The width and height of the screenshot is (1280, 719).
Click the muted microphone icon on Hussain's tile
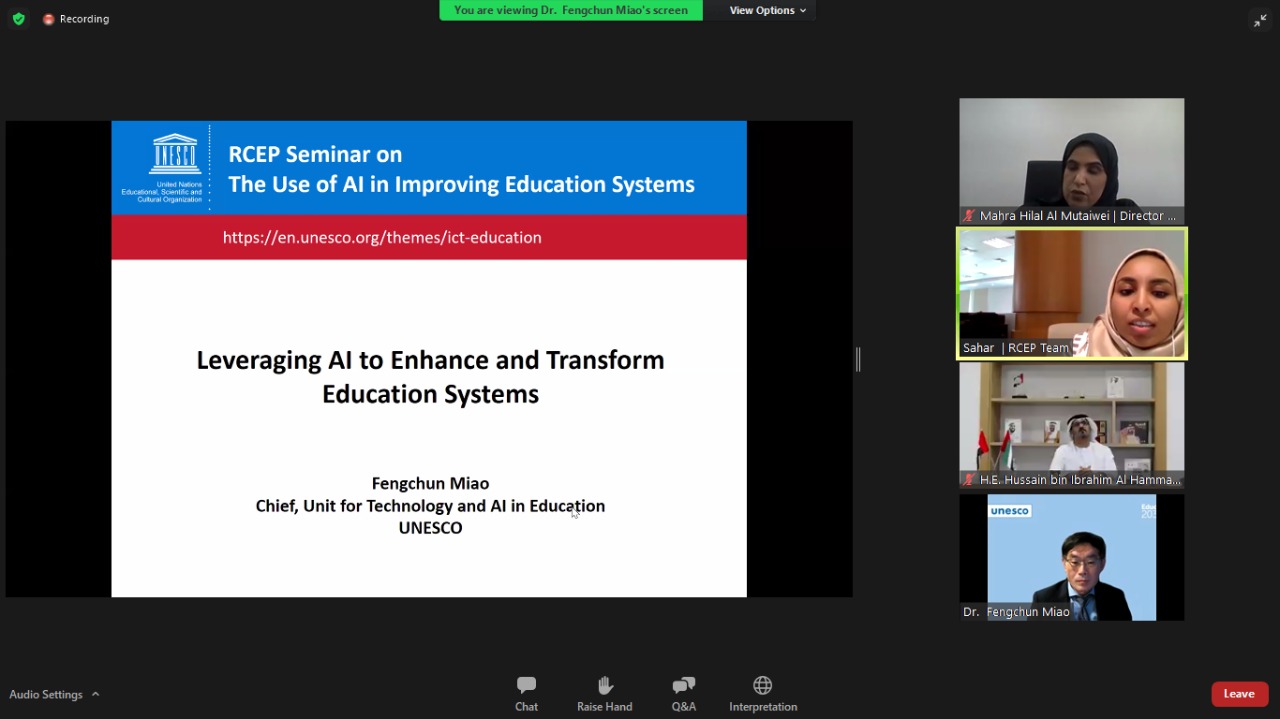coord(968,480)
